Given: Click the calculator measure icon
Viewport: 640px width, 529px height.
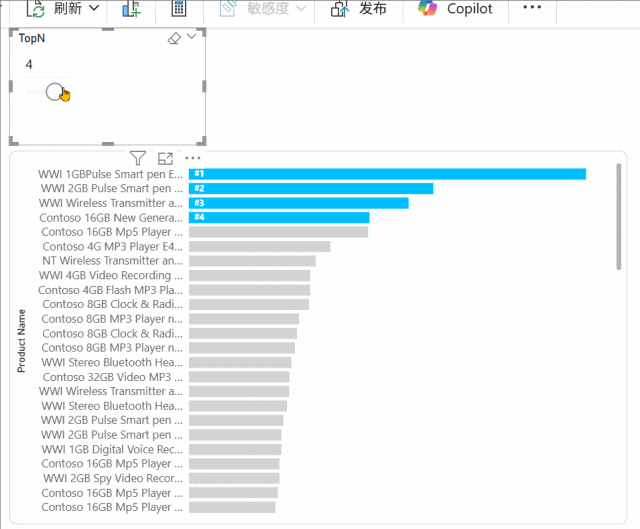Looking at the screenshot, I should pos(179,8).
